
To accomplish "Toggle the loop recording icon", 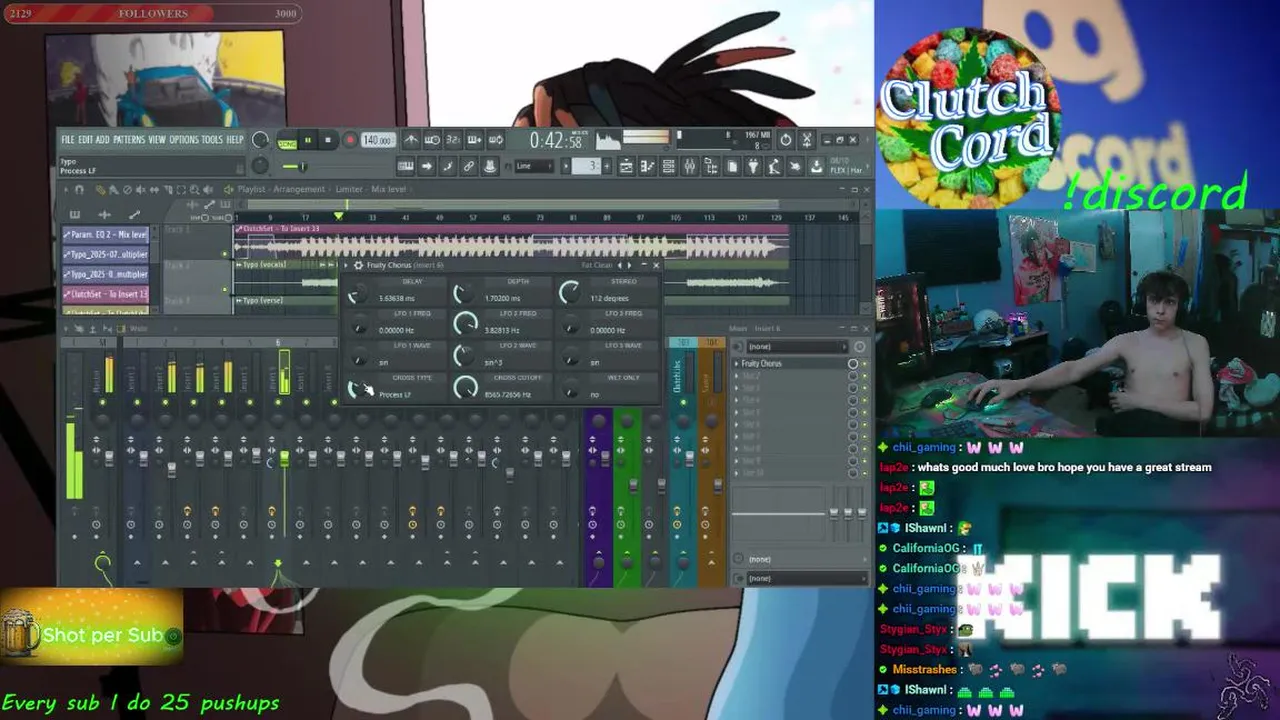I will coord(495,141).
